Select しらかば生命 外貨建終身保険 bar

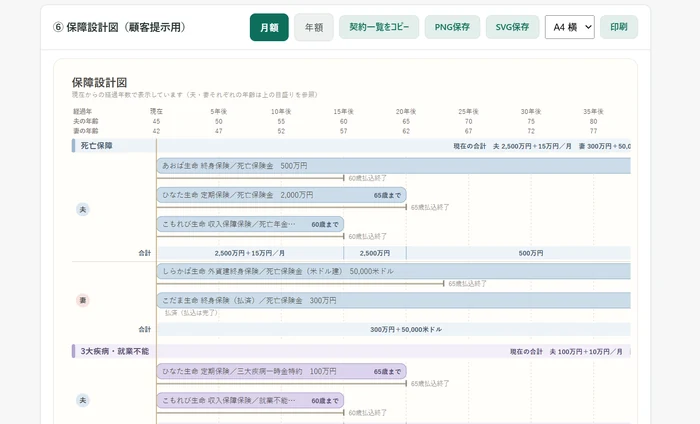point(393,271)
